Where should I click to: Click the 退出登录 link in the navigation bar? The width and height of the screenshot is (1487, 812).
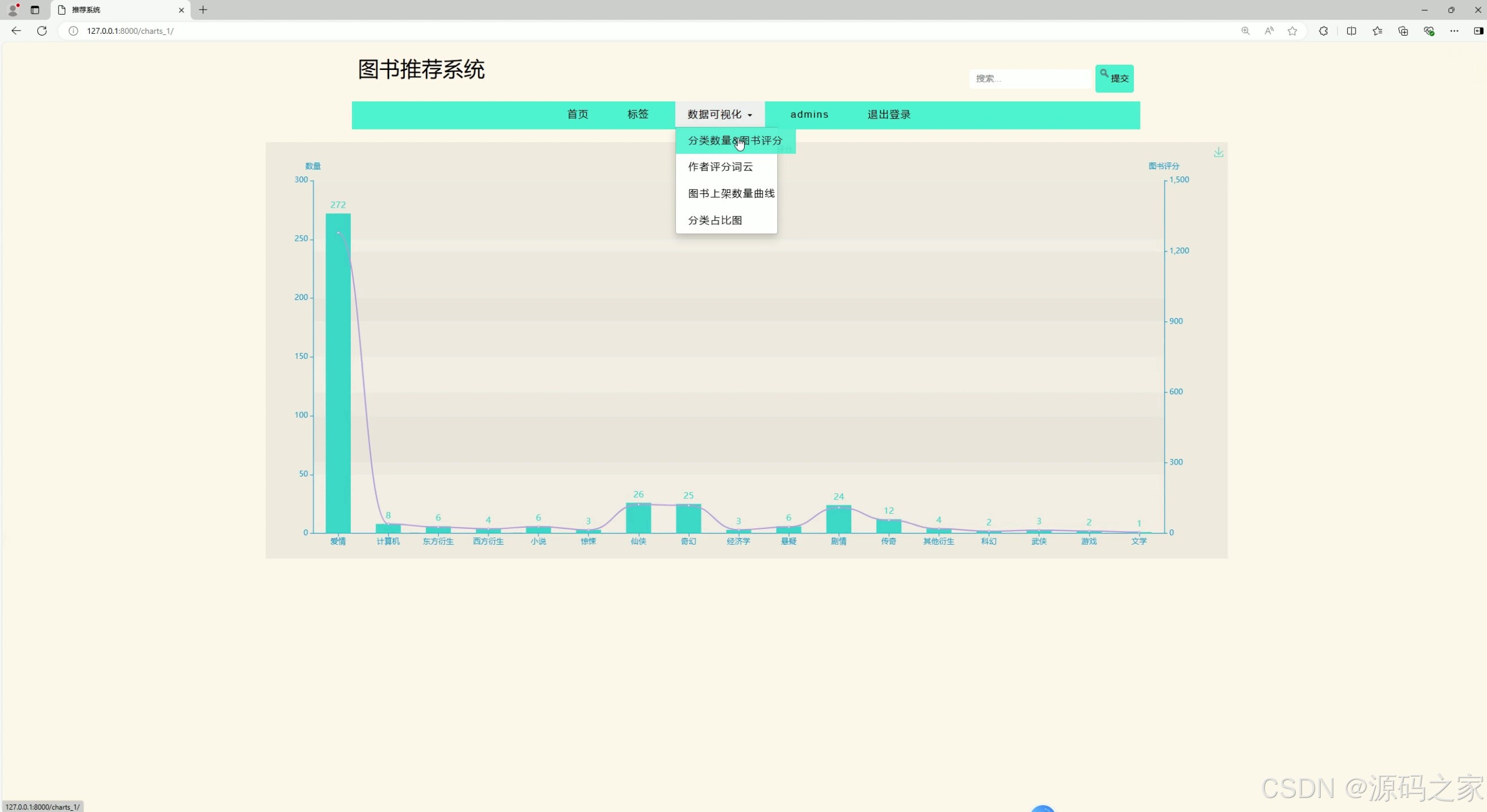[x=888, y=114]
